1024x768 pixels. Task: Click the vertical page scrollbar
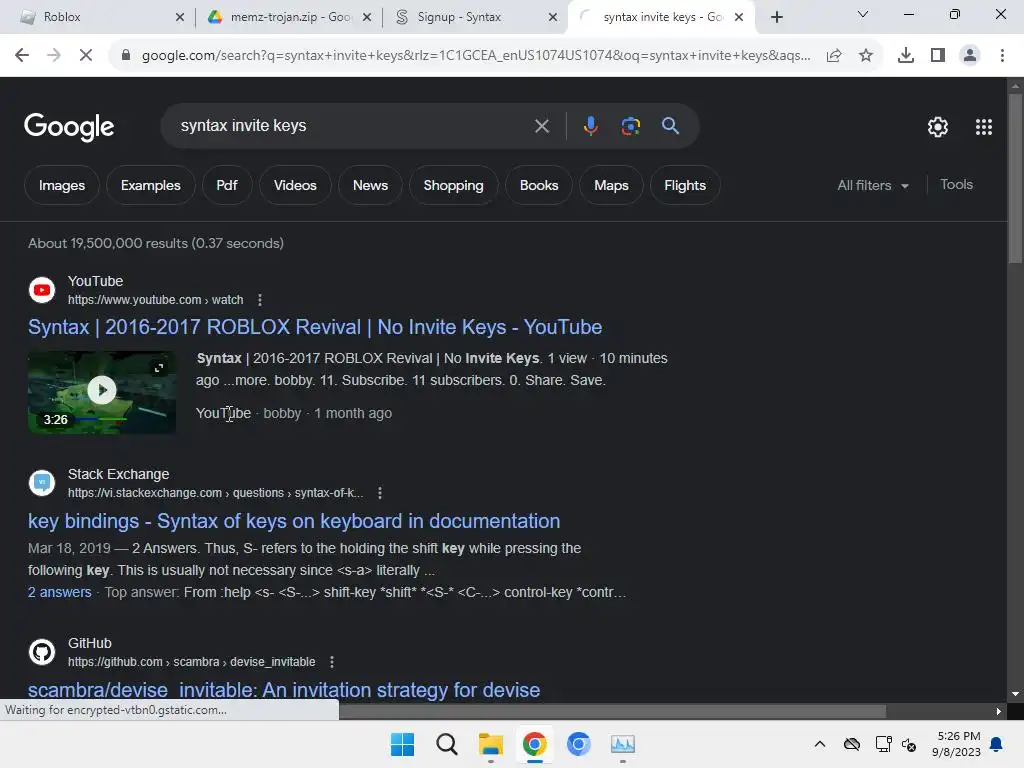click(1015, 178)
